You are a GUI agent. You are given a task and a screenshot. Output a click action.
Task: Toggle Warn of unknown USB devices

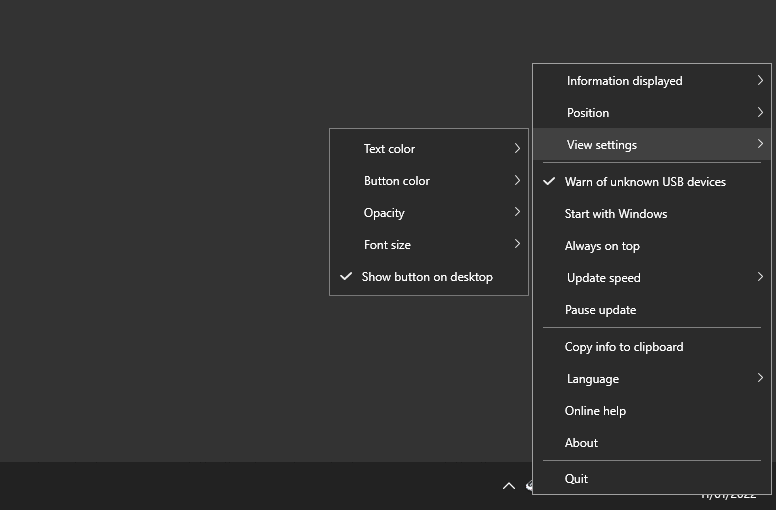(645, 182)
